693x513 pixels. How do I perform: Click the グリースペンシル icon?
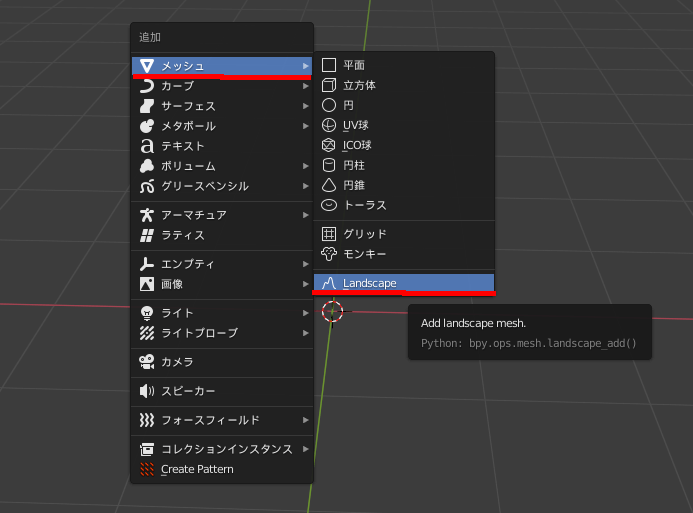[x=147, y=186]
